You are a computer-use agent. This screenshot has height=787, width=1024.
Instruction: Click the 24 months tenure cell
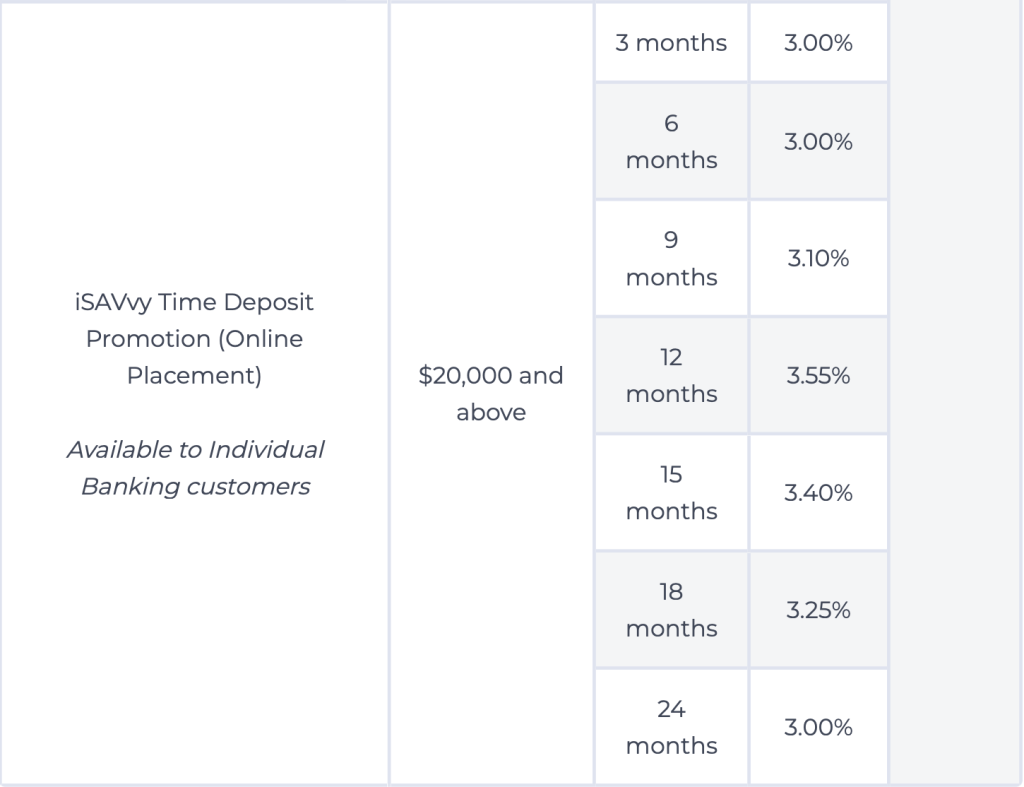coord(671,727)
